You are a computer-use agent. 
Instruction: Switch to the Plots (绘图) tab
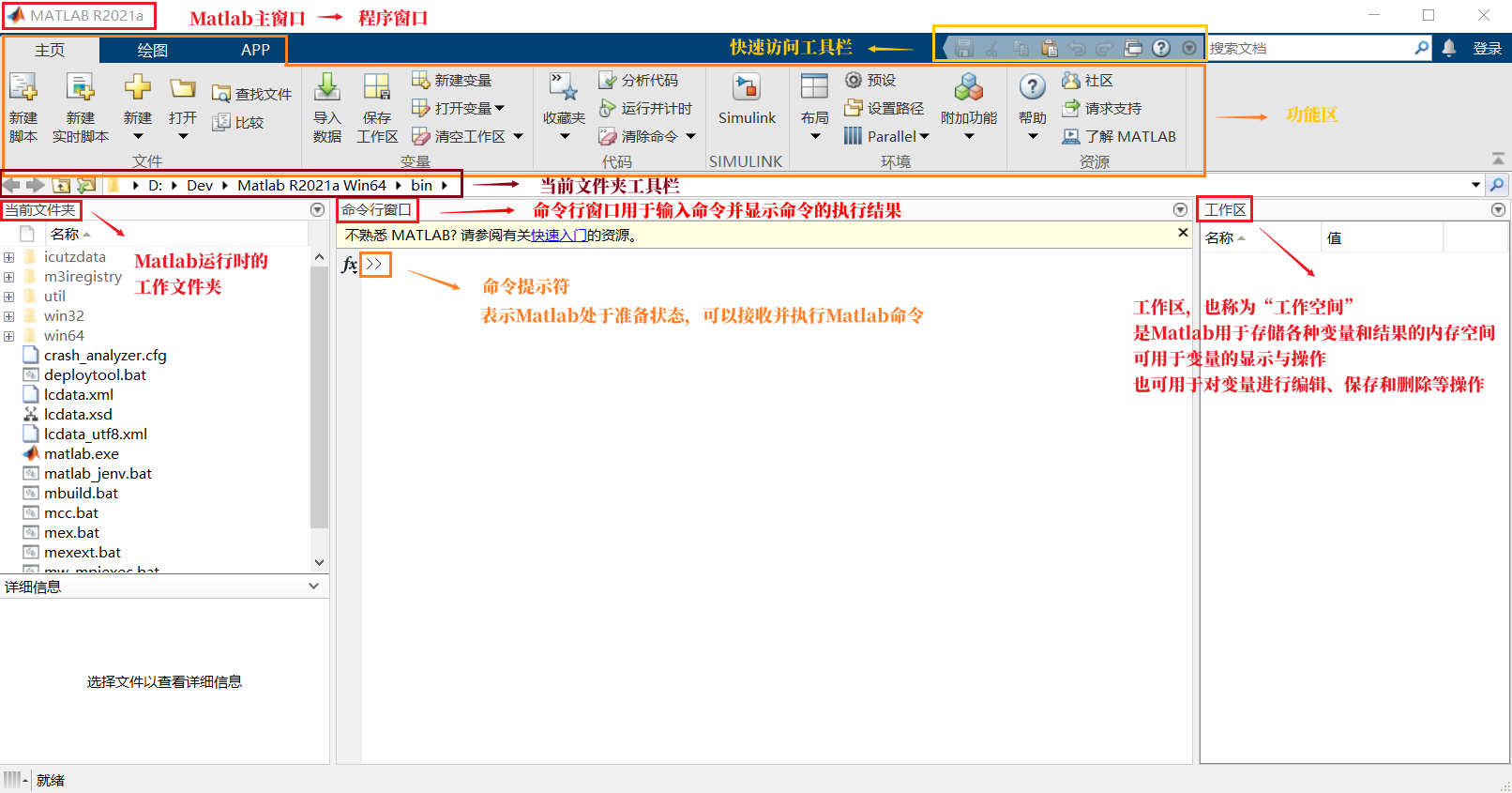pyautogui.click(x=152, y=50)
